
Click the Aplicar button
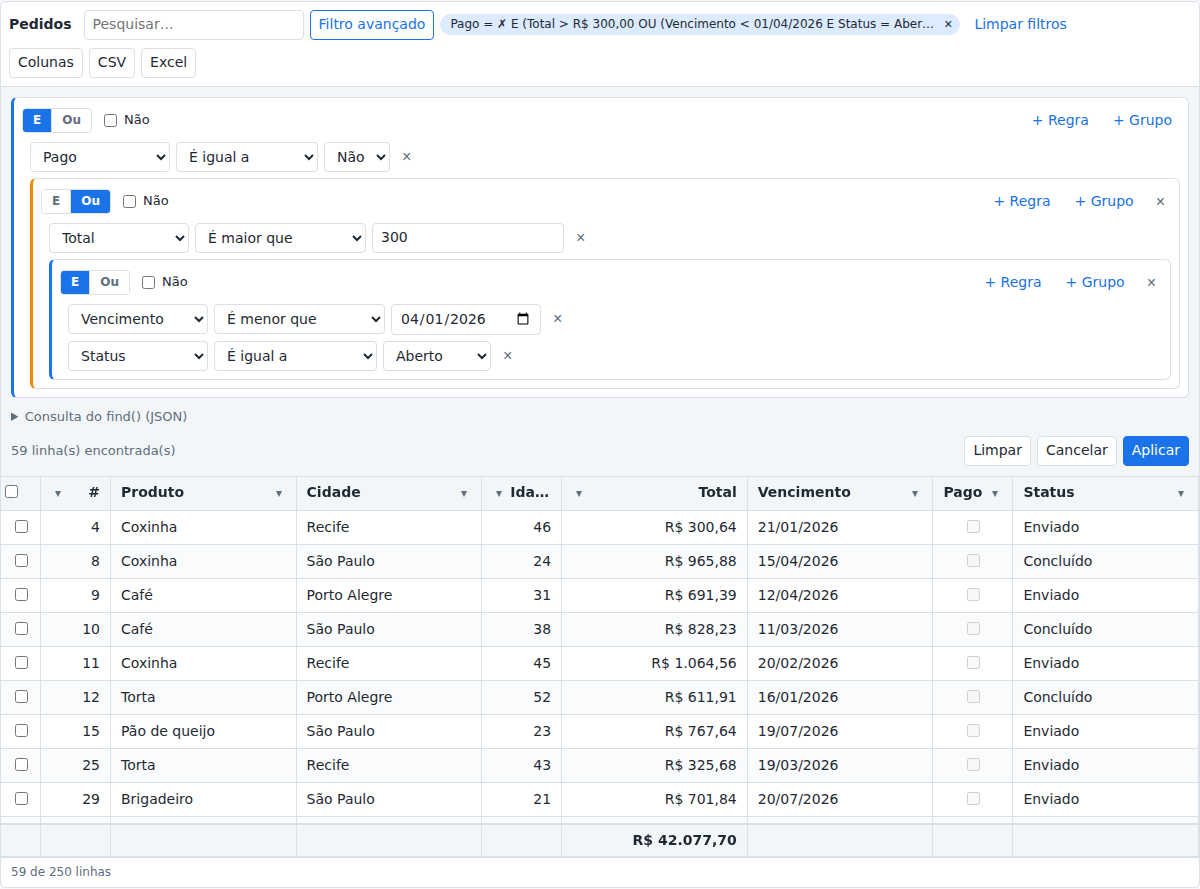1156,450
